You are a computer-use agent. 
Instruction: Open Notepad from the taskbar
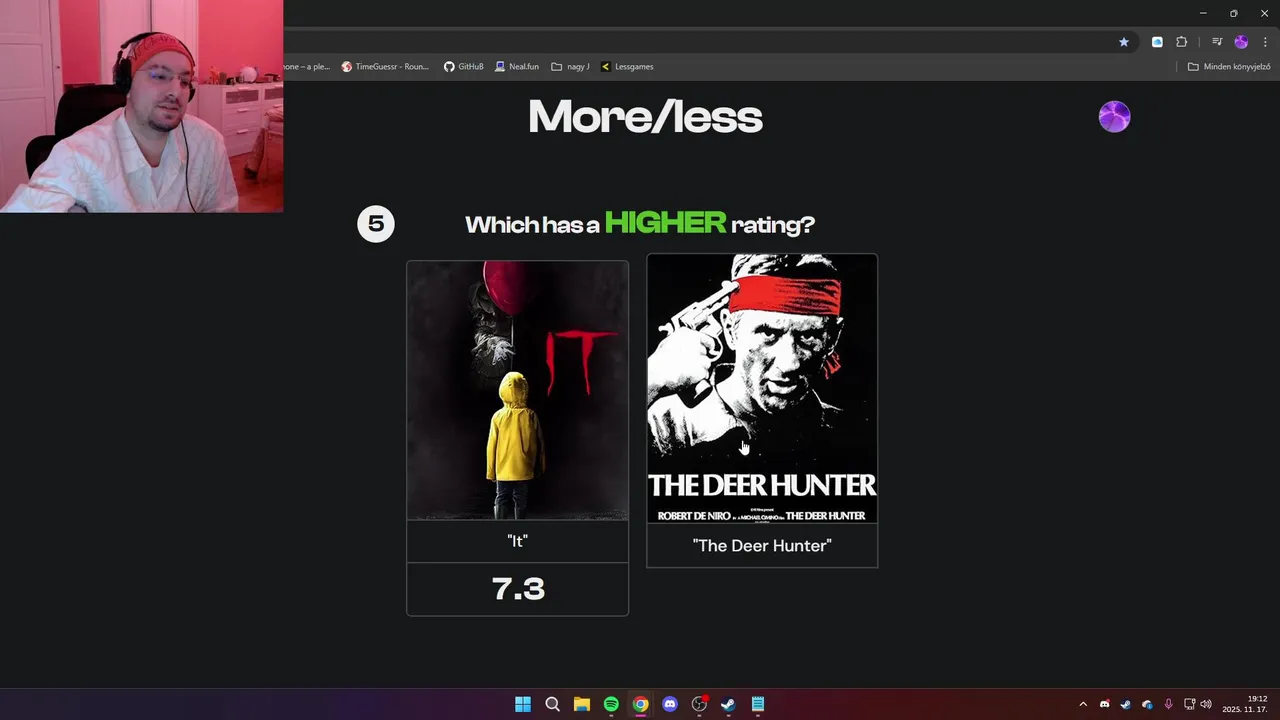[758, 704]
